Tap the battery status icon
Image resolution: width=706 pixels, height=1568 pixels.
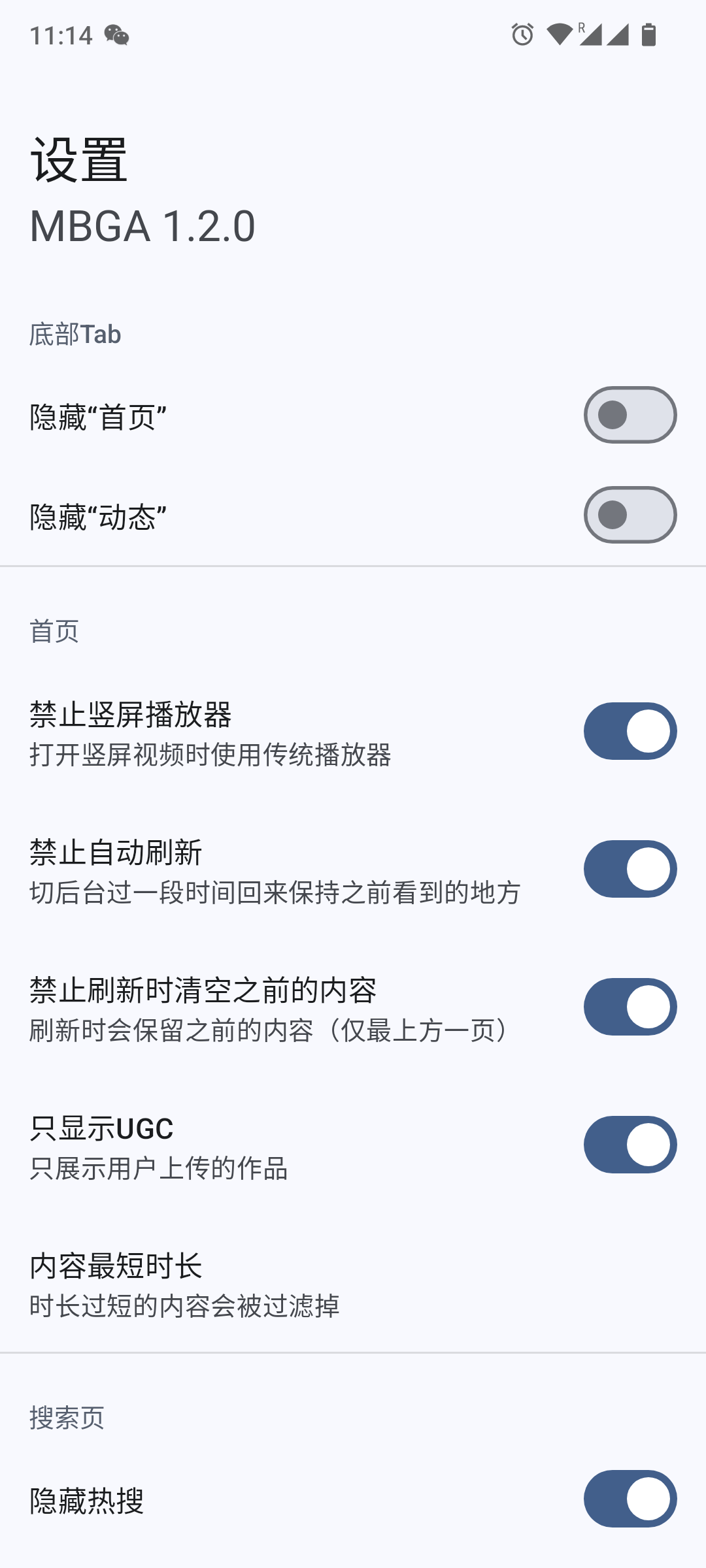click(648, 35)
